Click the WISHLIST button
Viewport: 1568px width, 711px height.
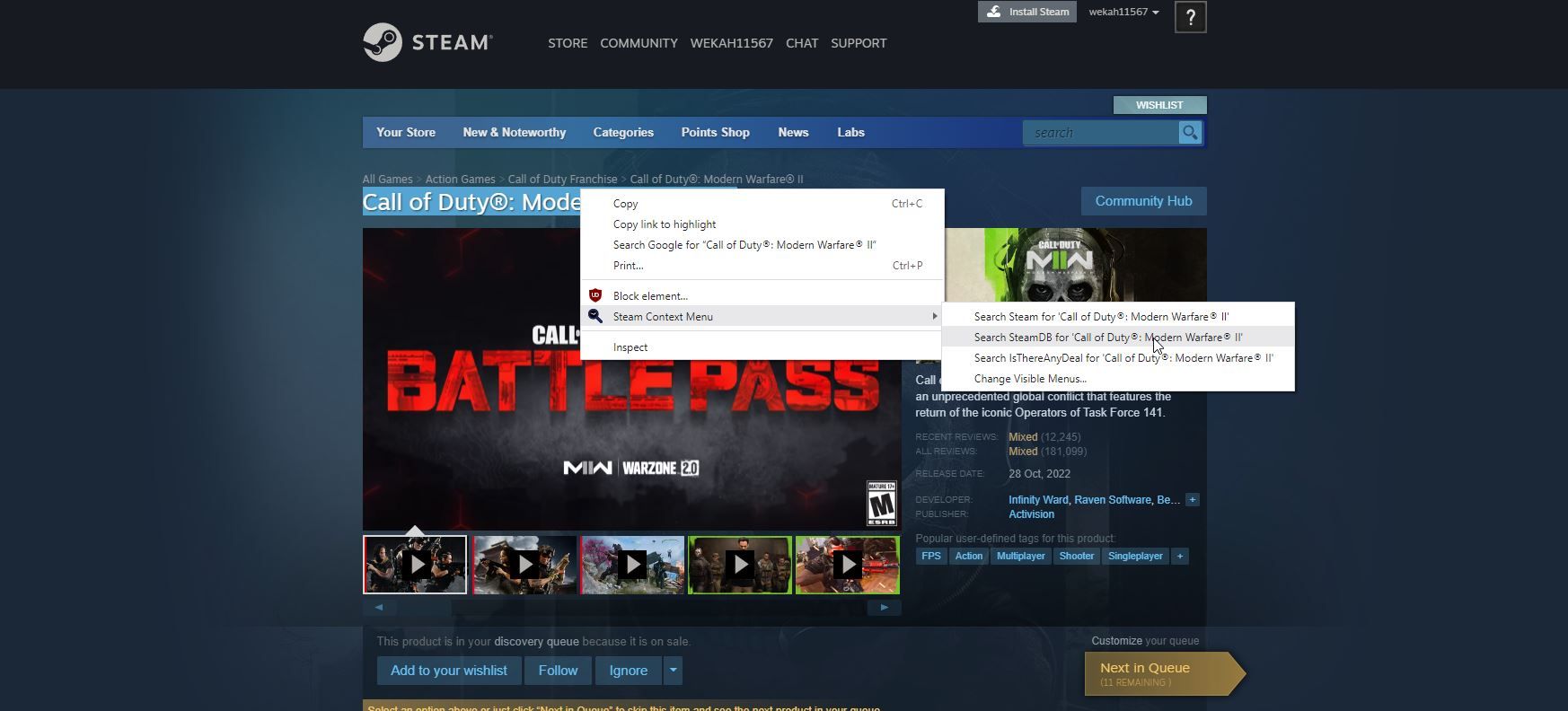(1159, 105)
